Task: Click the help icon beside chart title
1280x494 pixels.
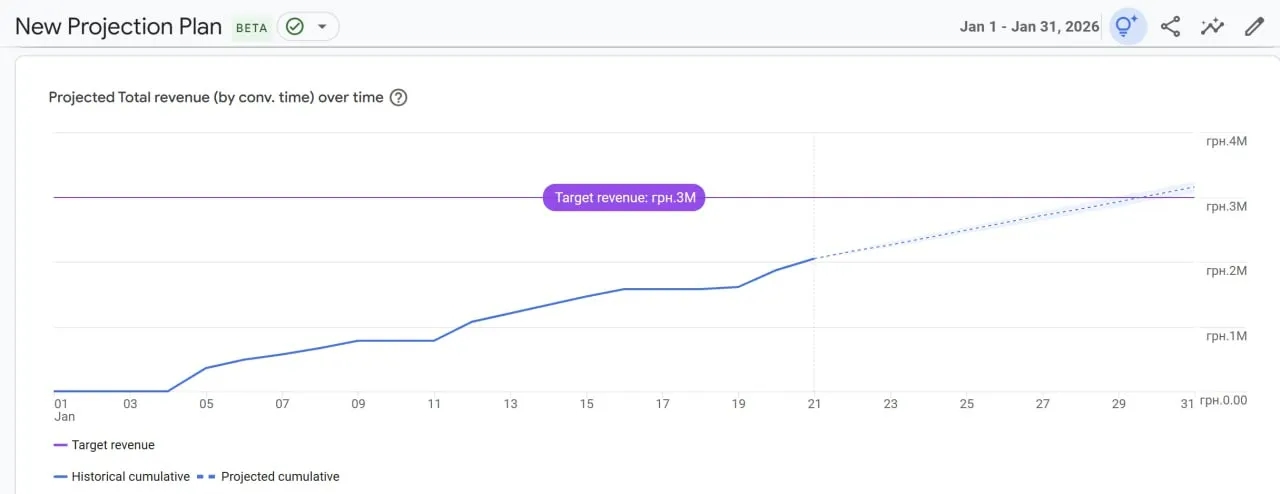Action: click(x=399, y=98)
